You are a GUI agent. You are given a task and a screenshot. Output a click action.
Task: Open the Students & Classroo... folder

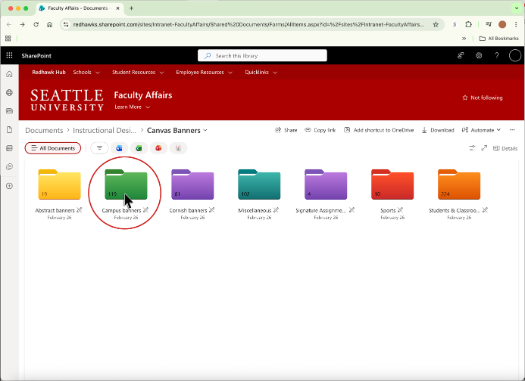[459, 185]
